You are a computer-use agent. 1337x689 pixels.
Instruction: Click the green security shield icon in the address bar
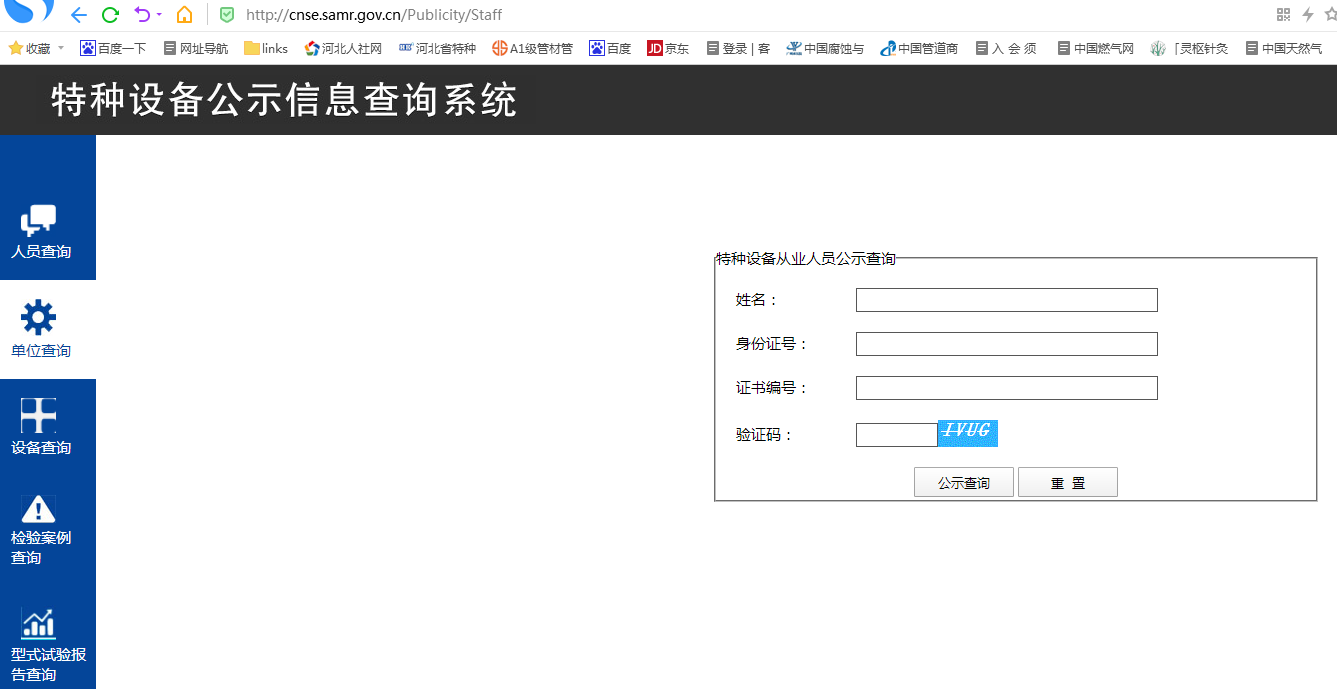pyautogui.click(x=227, y=15)
